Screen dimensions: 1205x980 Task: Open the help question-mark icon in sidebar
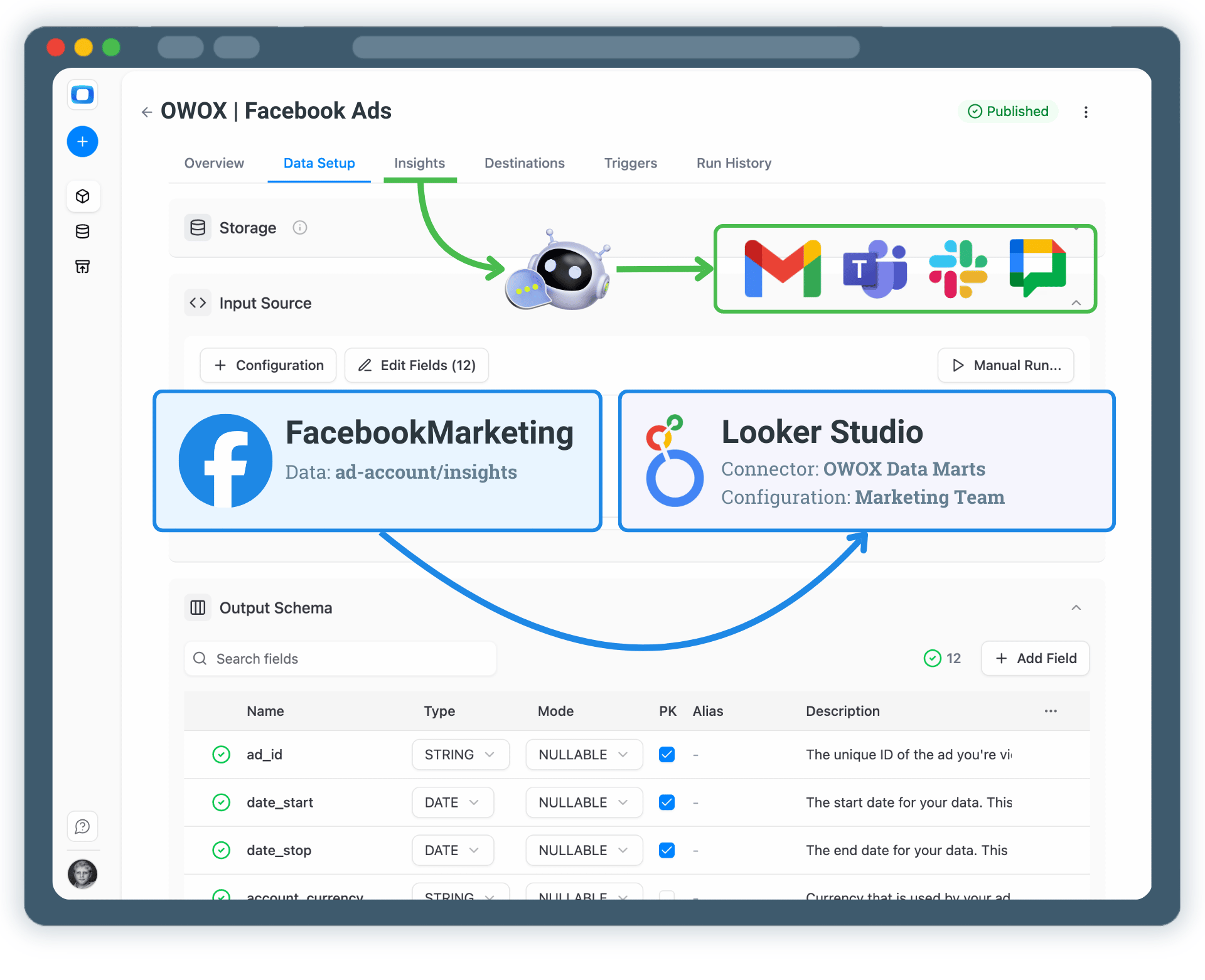[x=82, y=826]
